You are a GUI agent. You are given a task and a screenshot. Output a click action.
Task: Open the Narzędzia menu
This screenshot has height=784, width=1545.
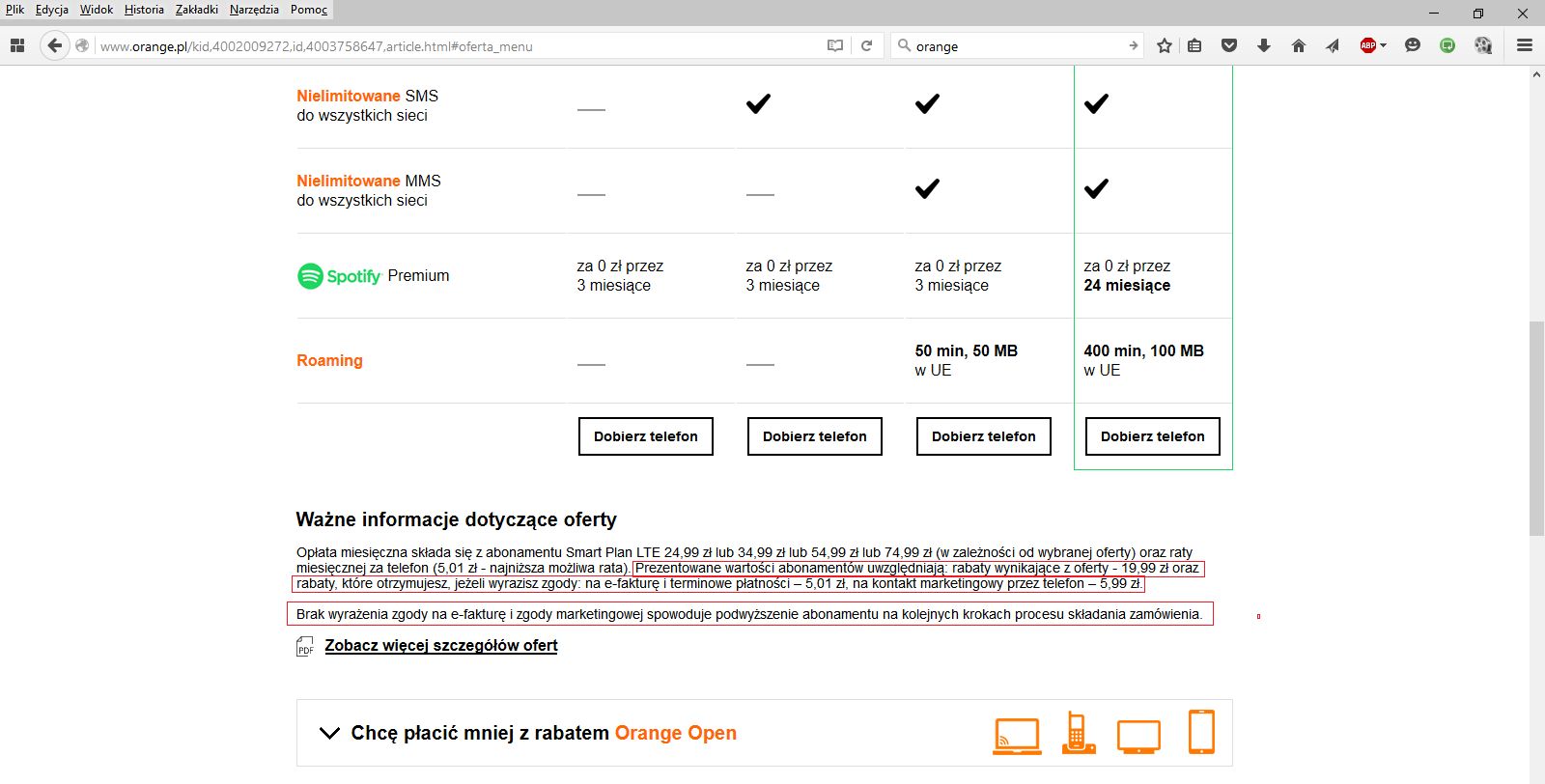pyautogui.click(x=254, y=10)
